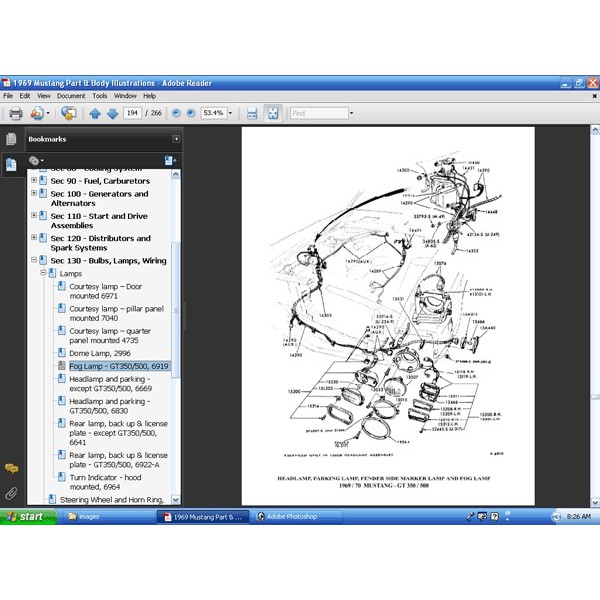Click 1969 Mustang Part taskbar button

click(203, 517)
